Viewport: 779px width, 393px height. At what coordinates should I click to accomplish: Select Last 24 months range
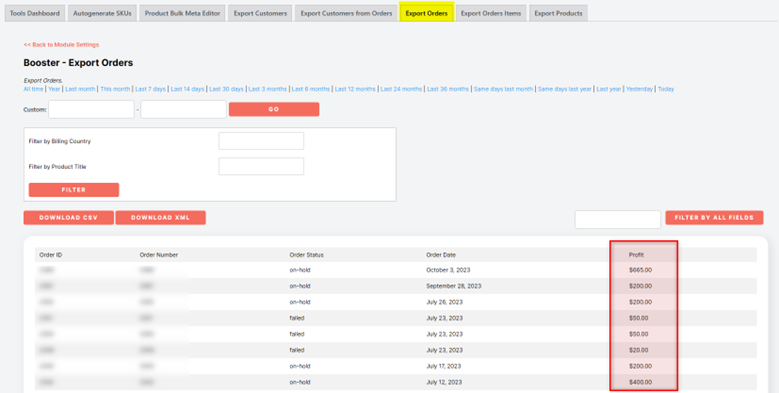coord(401,89)
